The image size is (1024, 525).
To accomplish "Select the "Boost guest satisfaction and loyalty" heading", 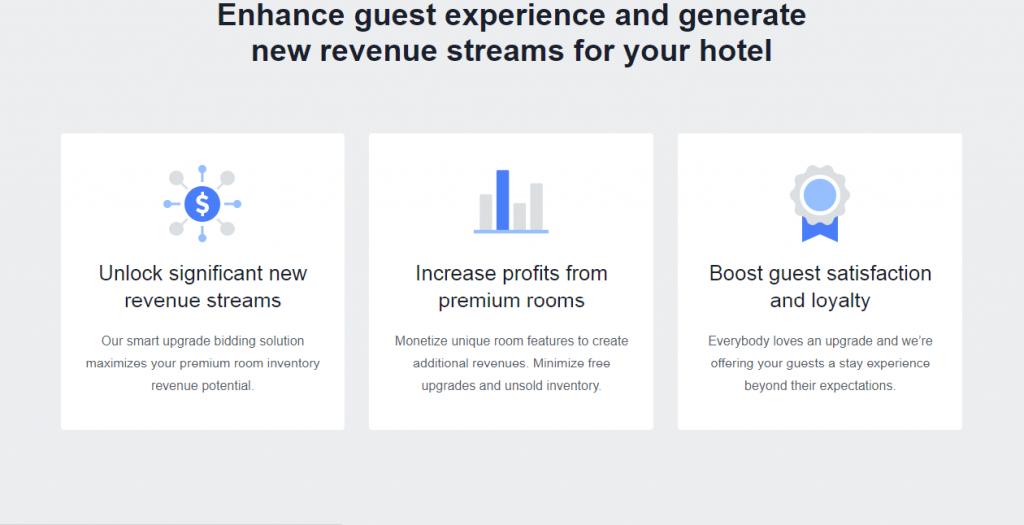I will point(820,287).
